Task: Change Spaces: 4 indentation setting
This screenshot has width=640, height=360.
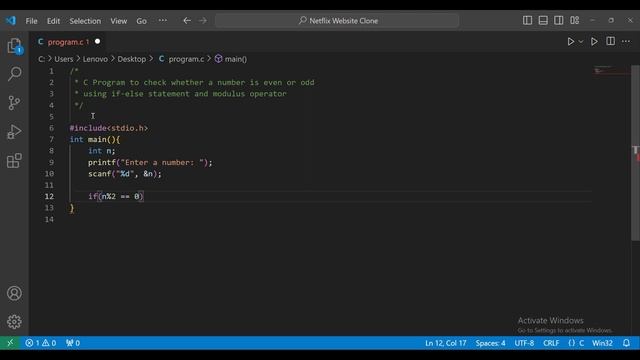Action: tap(490, 343)
